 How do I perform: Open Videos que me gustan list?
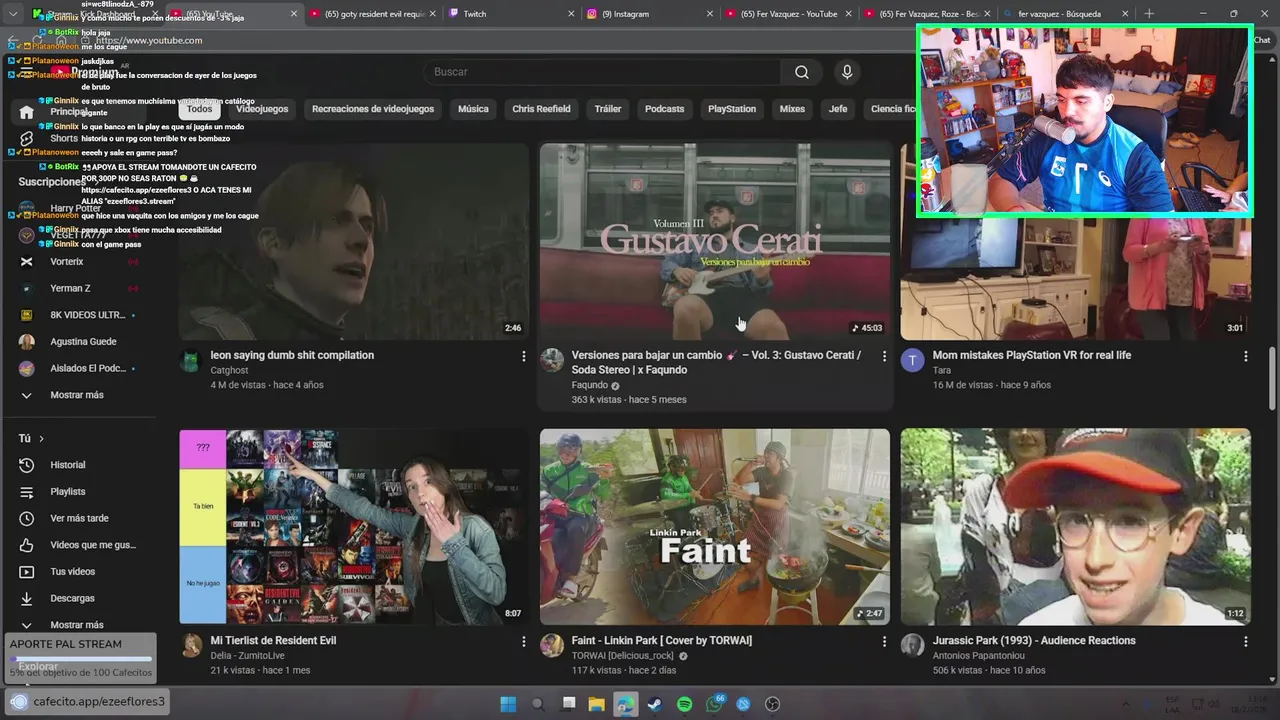(93, 545)
